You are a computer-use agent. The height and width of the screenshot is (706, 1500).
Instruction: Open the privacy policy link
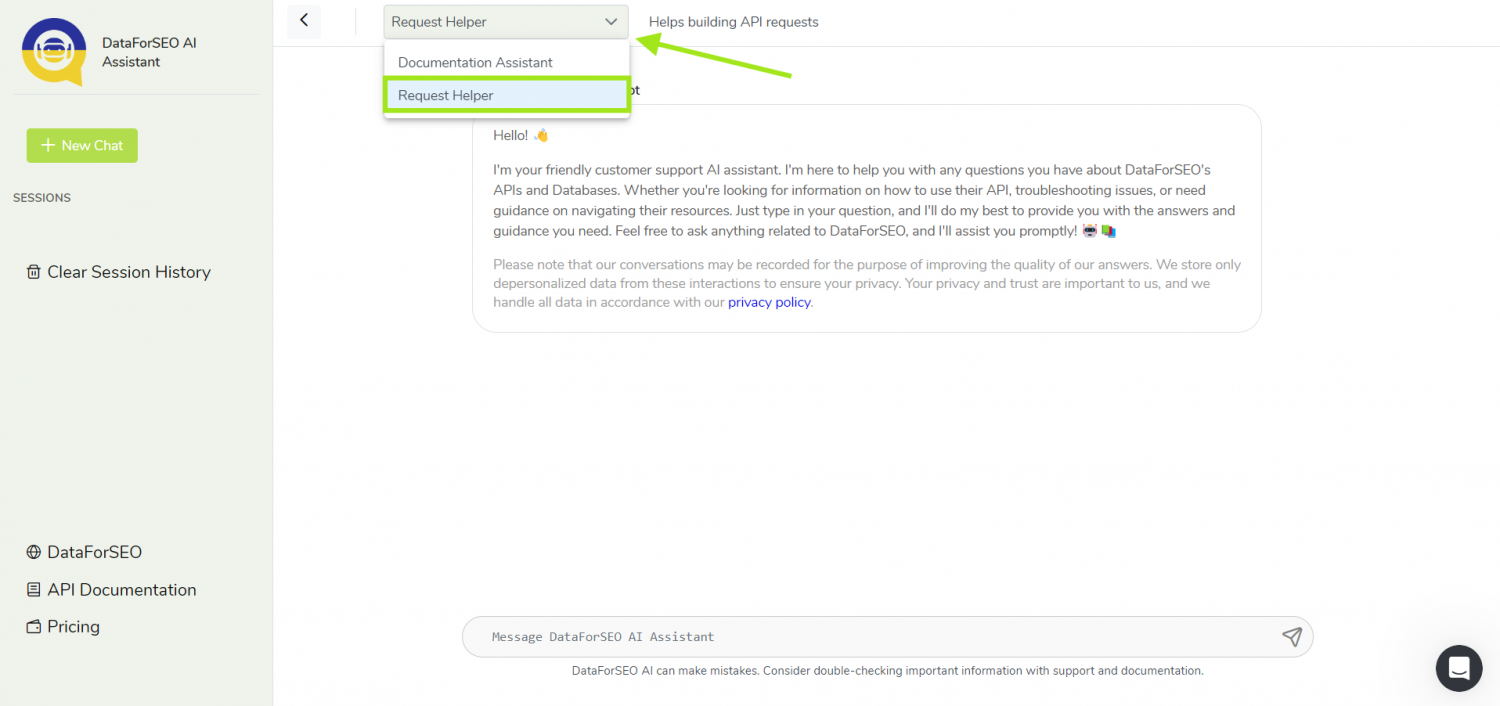point(769,302)
